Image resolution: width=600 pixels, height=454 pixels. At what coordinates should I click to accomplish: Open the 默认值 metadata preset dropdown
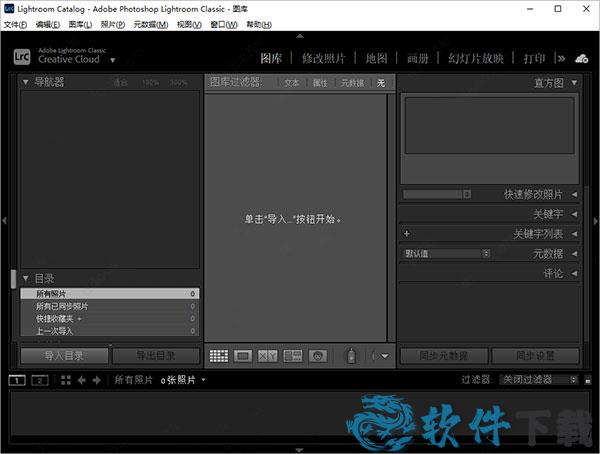point(446,254)
